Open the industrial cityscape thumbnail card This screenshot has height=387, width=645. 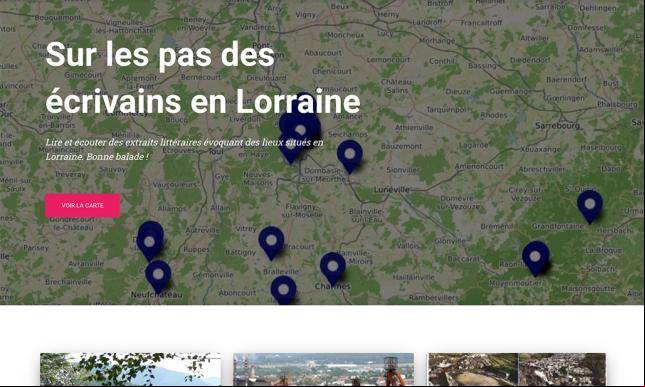pos(323,369)
